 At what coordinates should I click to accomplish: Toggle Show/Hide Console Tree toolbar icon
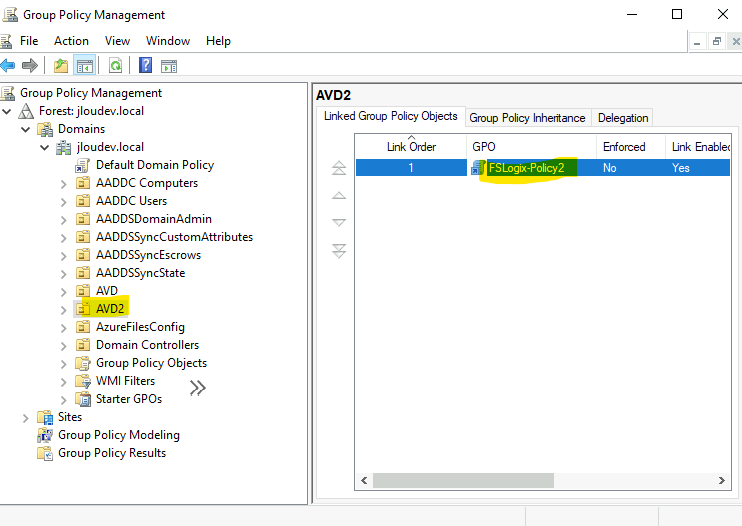(x=85, y=66)
